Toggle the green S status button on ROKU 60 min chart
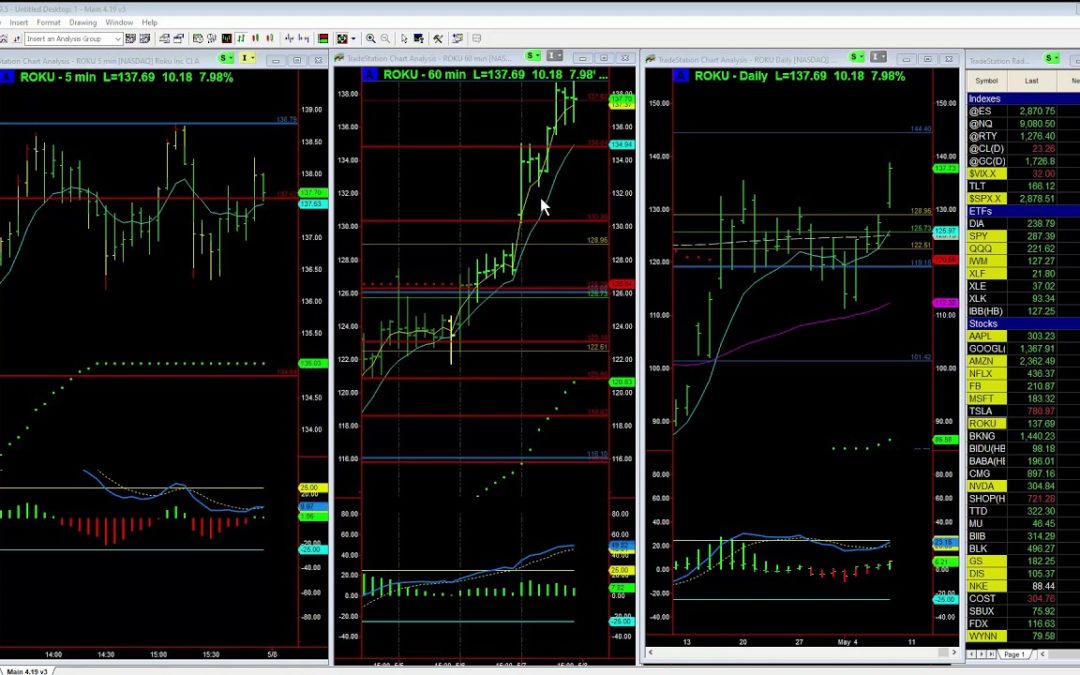 531,57
